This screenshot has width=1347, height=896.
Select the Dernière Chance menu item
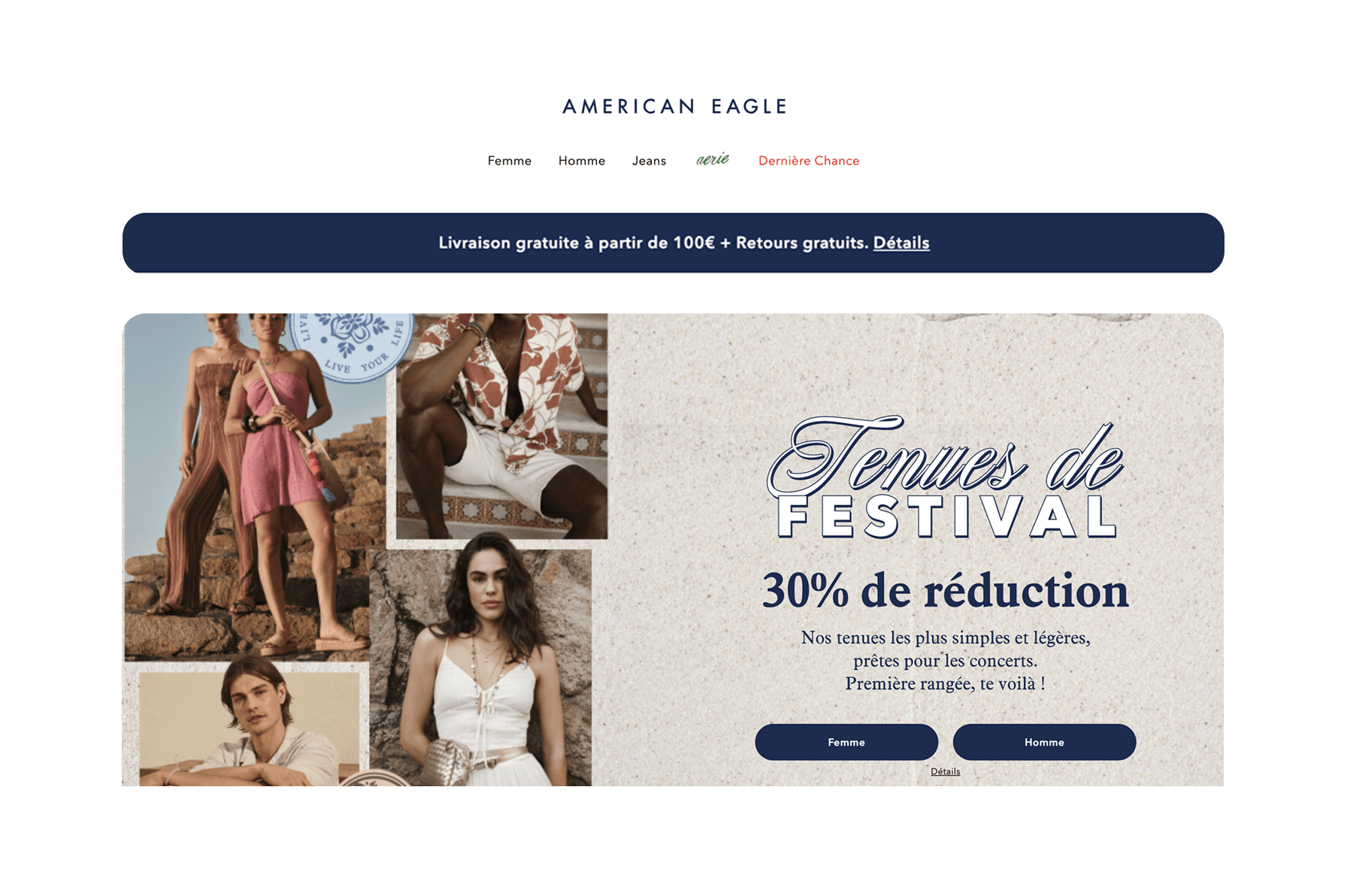[x=809, y=161]
